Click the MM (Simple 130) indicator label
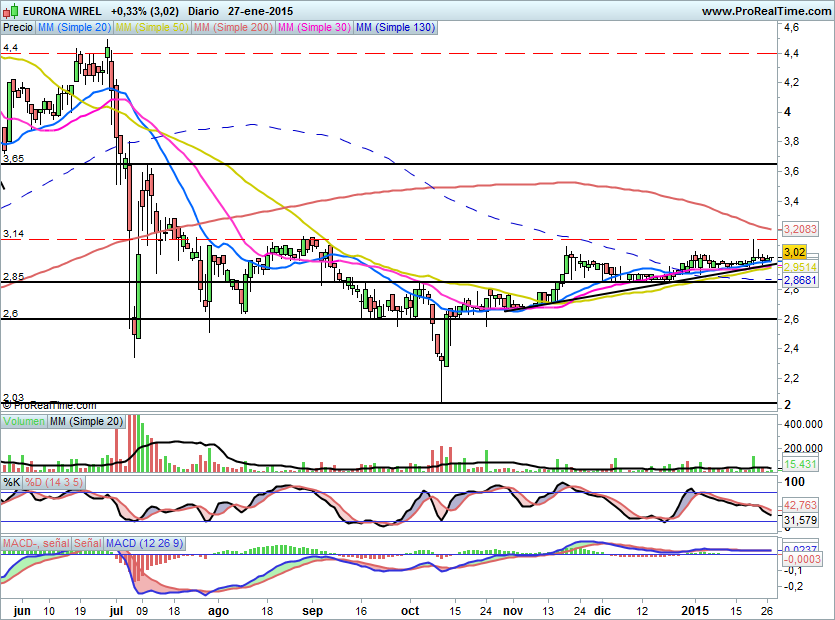 coord(395,28)
